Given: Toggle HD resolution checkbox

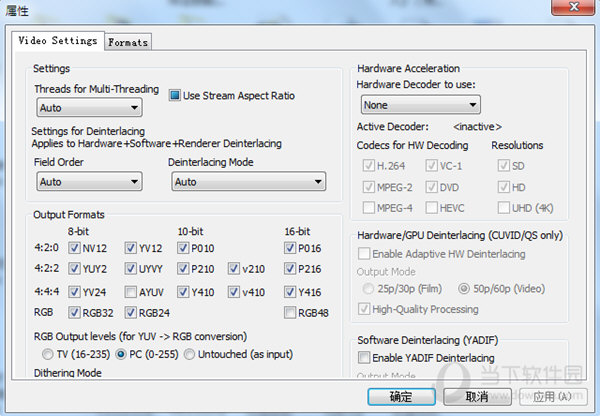Looking at the screenshot, I should pos(503,187).
